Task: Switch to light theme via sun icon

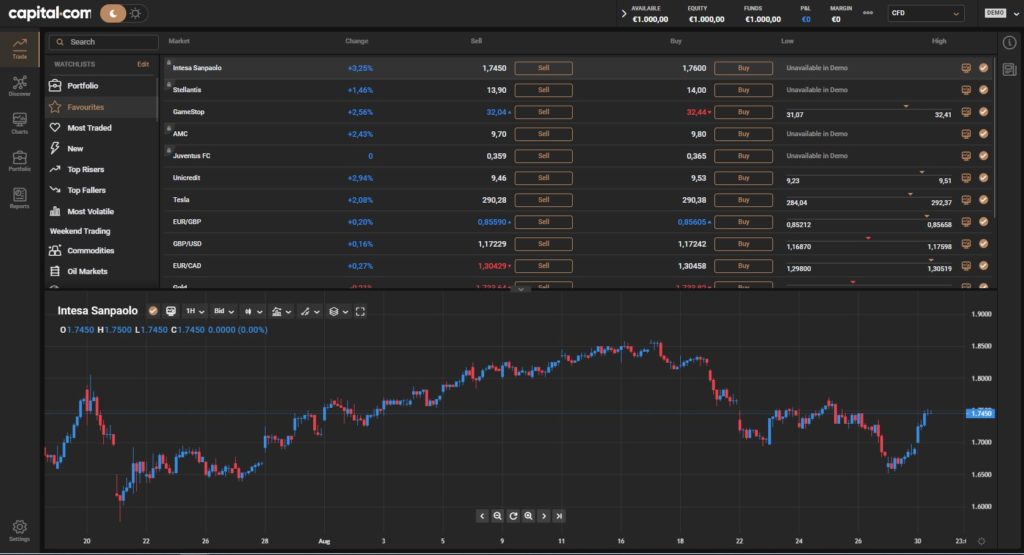Action: tap(136, 13)
